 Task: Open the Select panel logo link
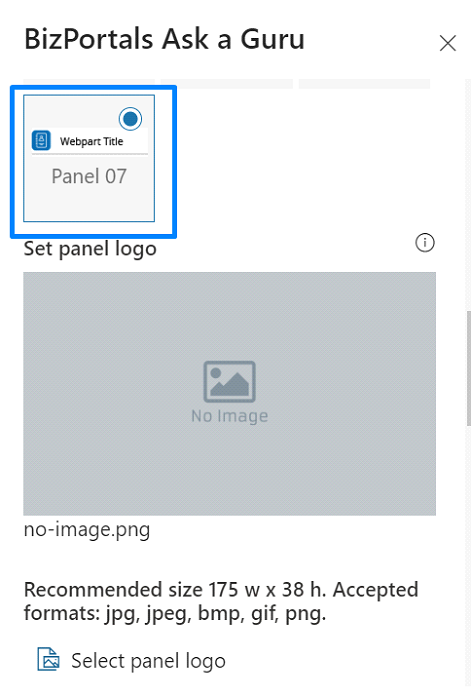(148, 660)
